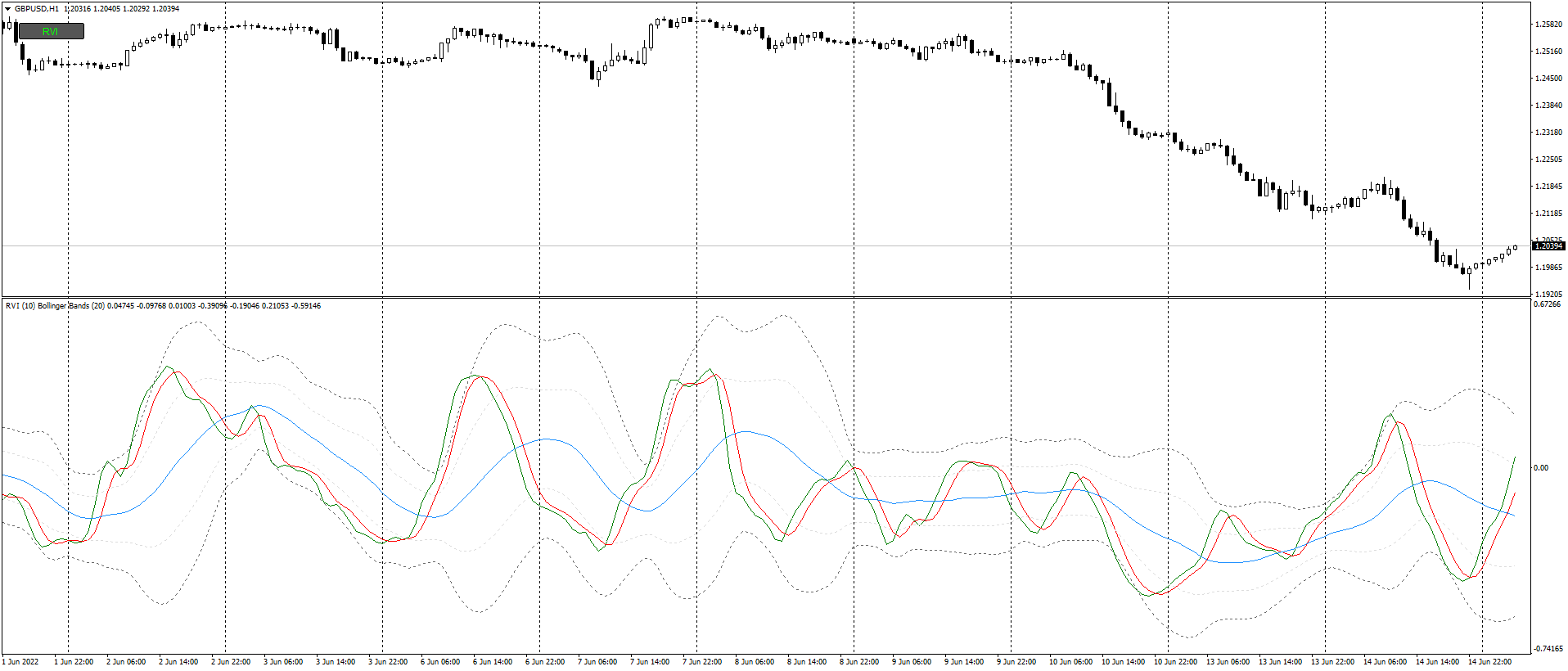Click the current price tag 1.20394

click(1548, 246)
